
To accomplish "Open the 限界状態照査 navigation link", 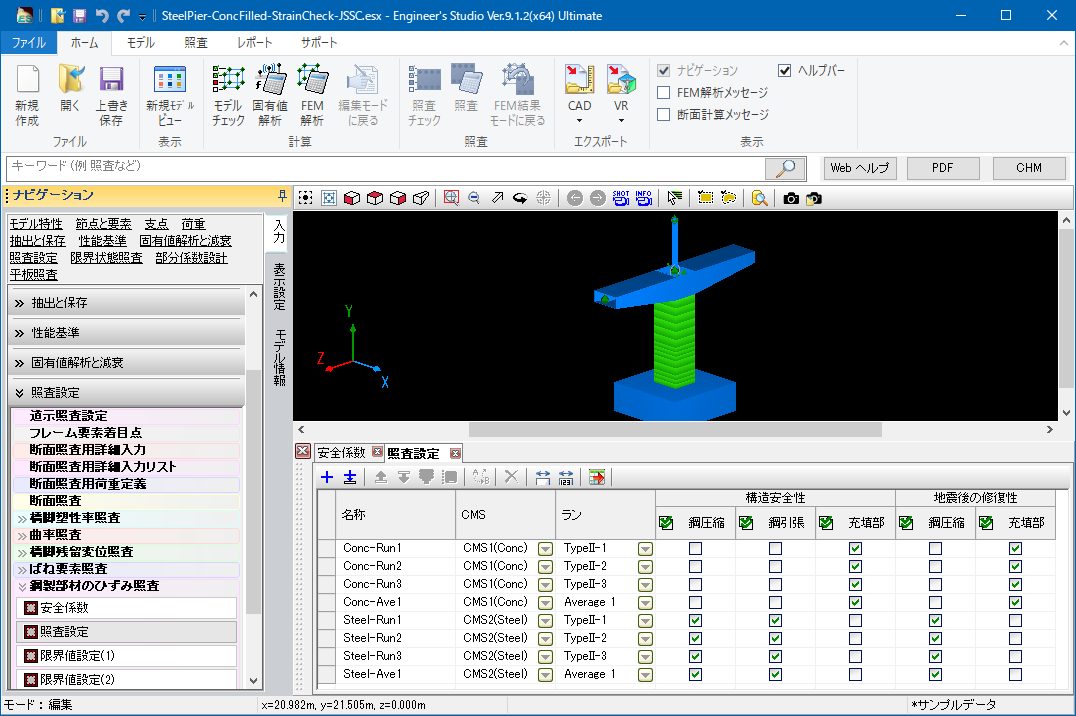I will pos(108,258).
